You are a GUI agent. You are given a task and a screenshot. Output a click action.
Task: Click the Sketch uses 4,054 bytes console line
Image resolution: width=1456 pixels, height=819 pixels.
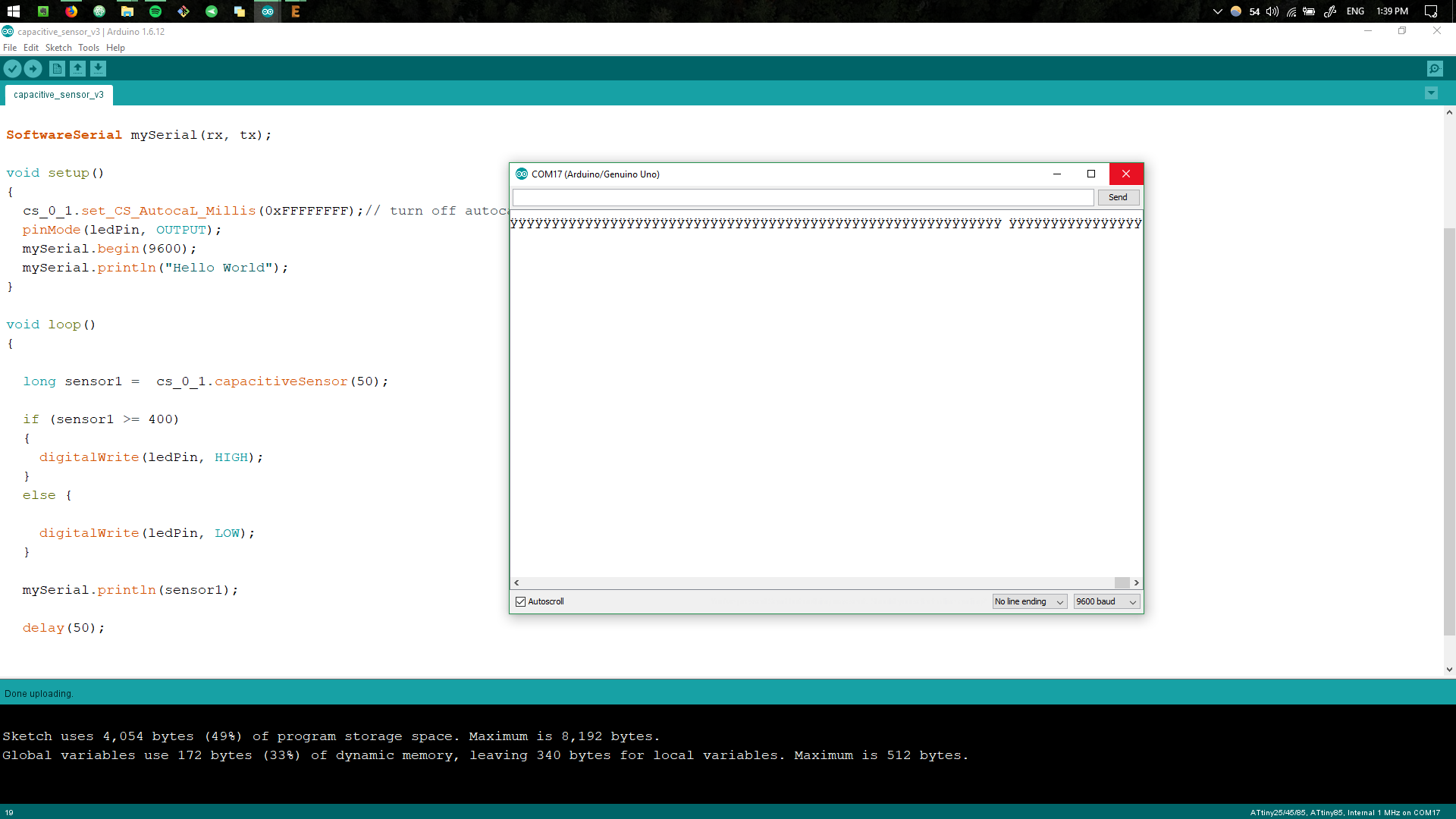click(x=331, y=736)
